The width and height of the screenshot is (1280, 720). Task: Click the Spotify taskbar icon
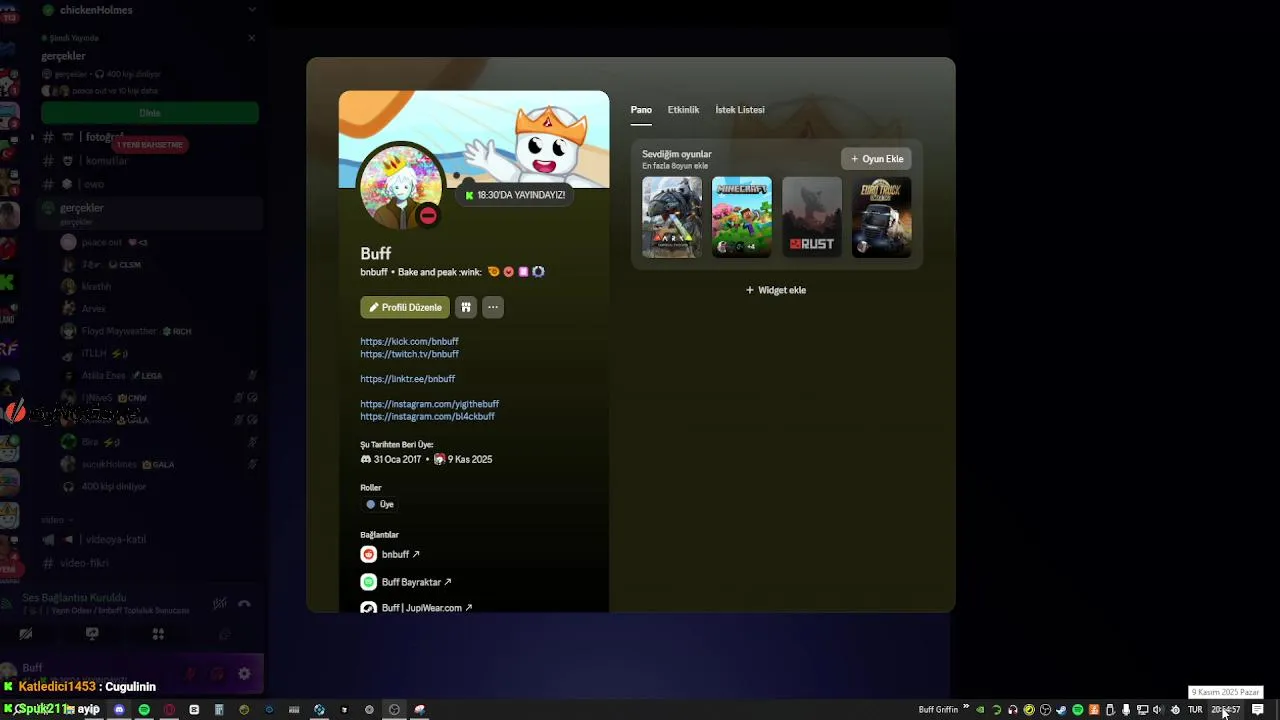point(144,710)
